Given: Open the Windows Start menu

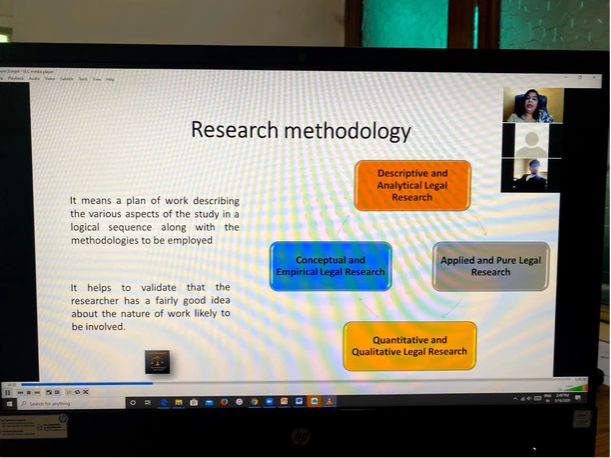Looking at the screenshot, I should [x=7, y=403].
